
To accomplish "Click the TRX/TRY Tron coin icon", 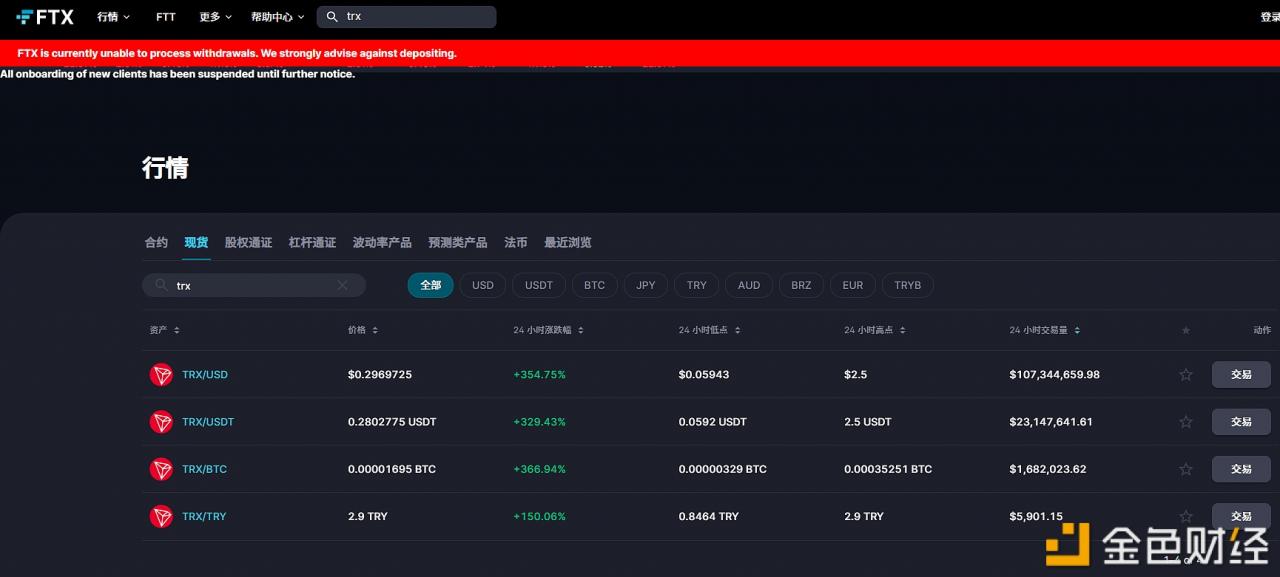I will click(x=161, y=516).
